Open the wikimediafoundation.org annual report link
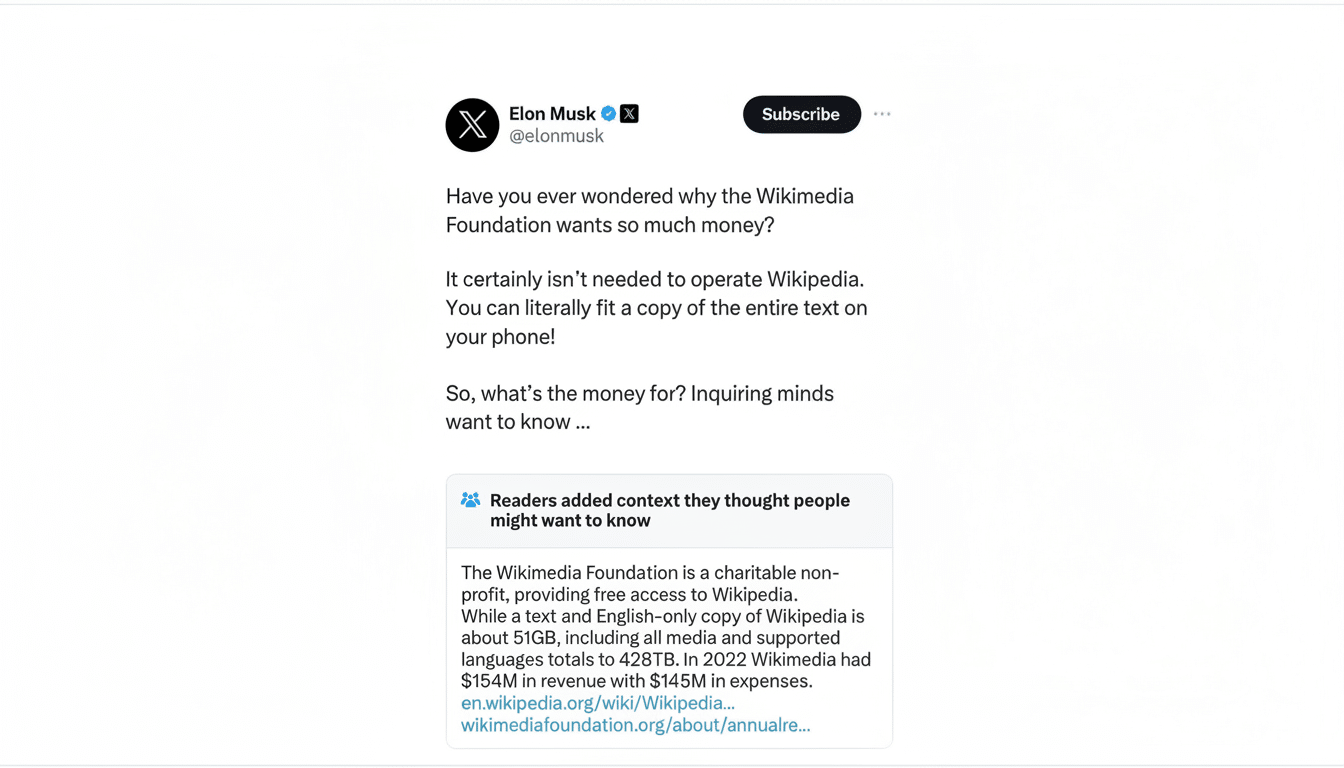 [635, 725]
